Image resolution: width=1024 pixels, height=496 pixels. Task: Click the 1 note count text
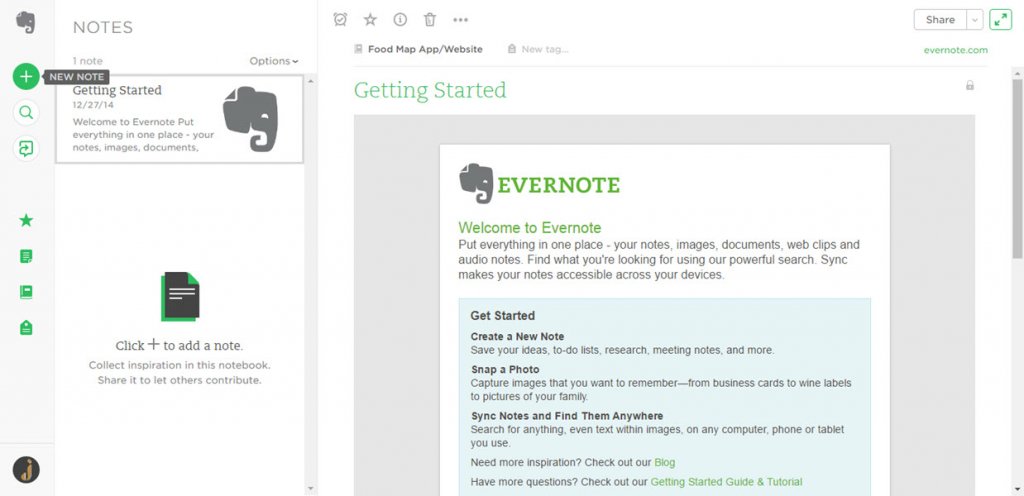88,61
